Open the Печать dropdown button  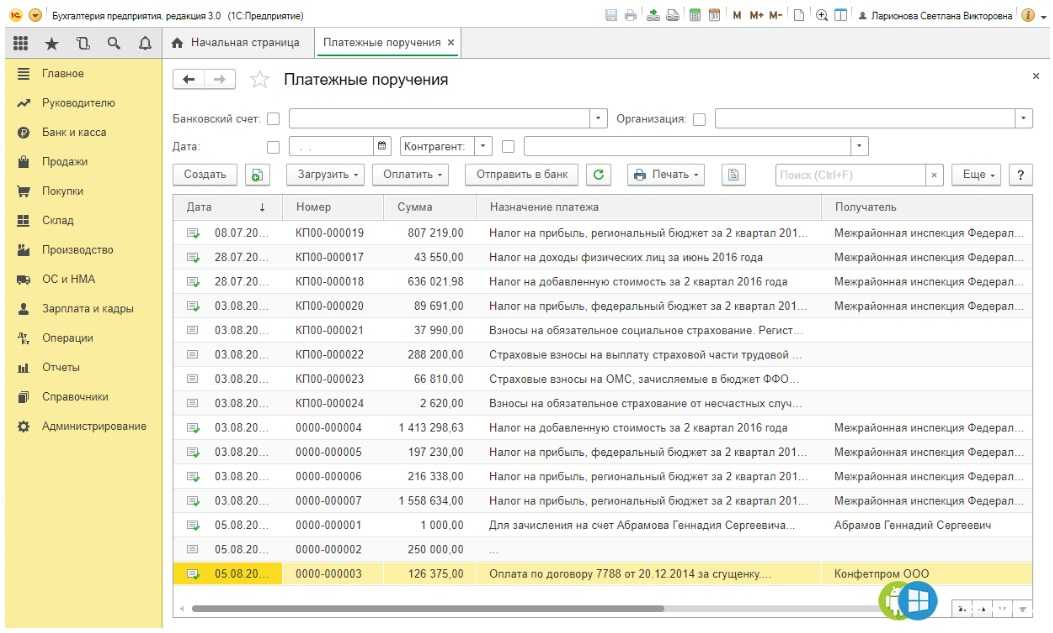(x=666, y=175)
